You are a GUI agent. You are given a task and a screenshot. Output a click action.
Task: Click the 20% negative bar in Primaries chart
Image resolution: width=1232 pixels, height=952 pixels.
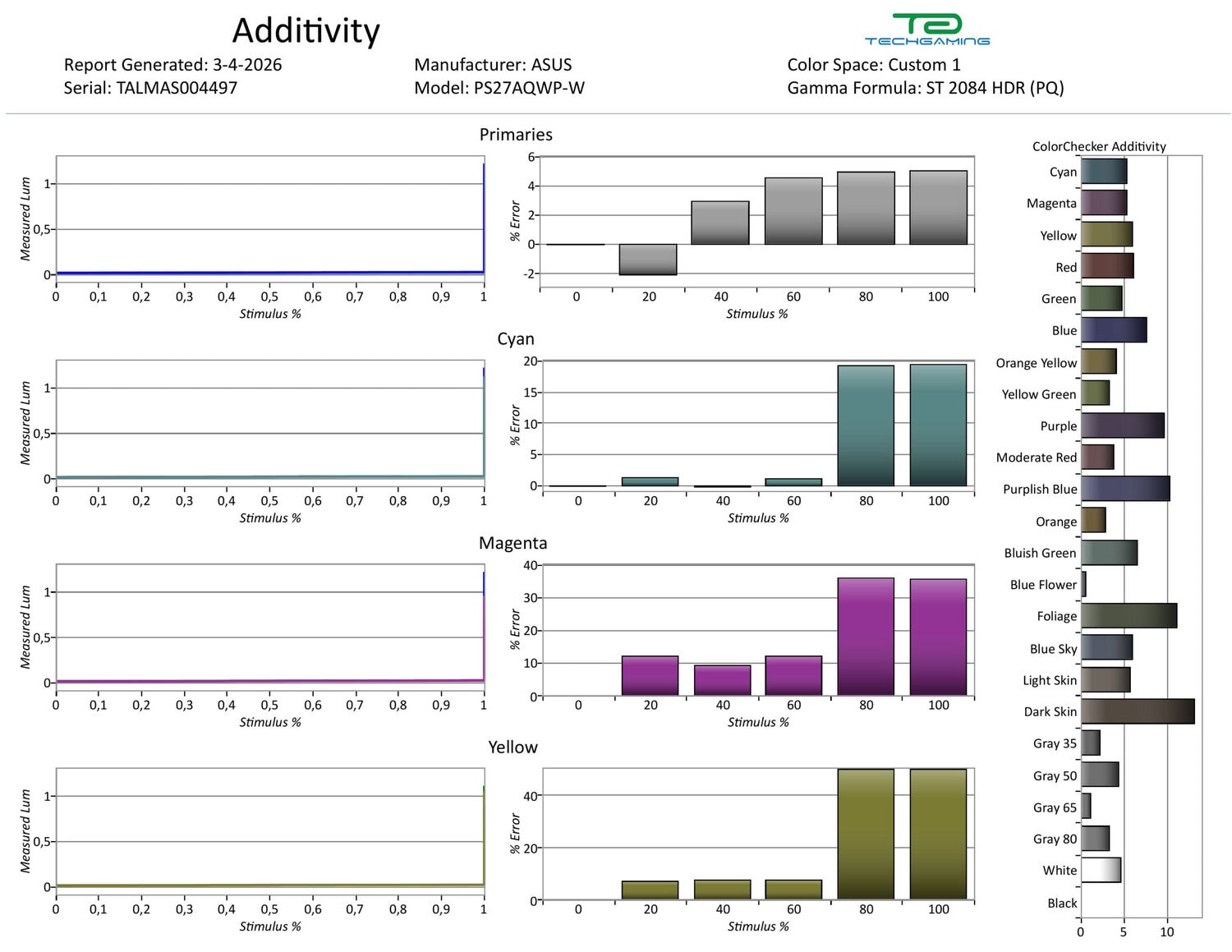click(x=648, y=259)
